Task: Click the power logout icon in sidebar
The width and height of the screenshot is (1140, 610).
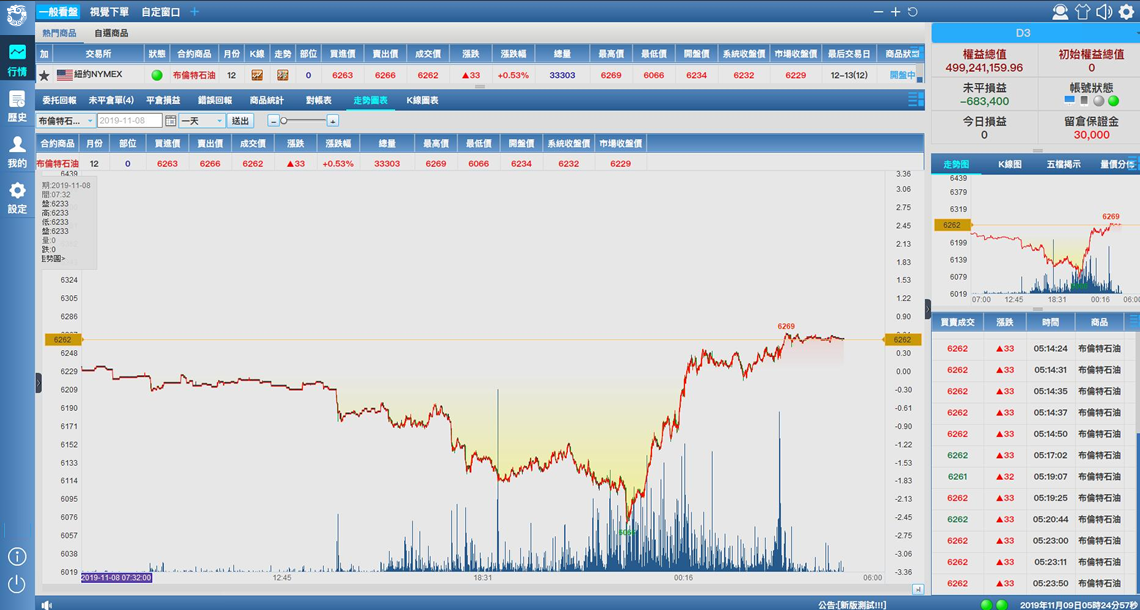Action: tap(17, 584)
